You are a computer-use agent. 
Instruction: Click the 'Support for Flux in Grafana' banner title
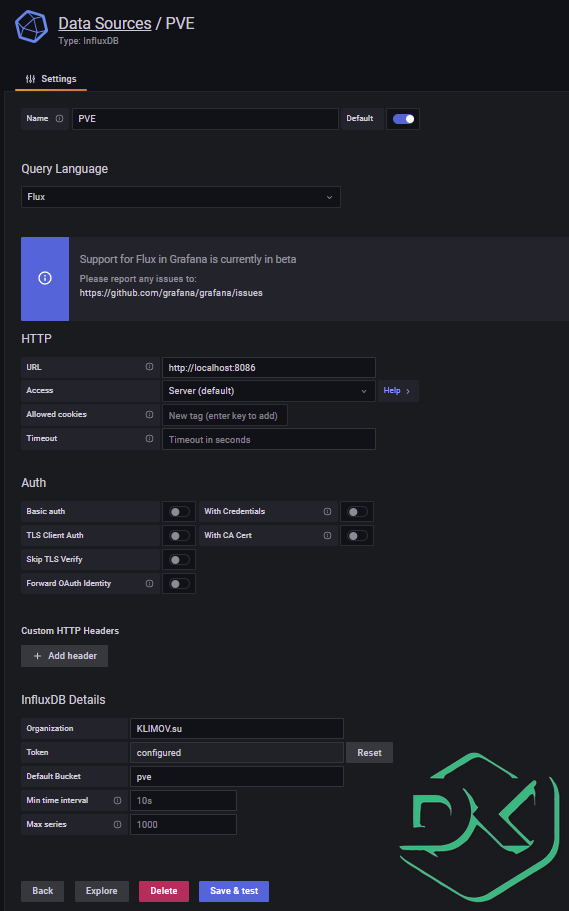188,259
